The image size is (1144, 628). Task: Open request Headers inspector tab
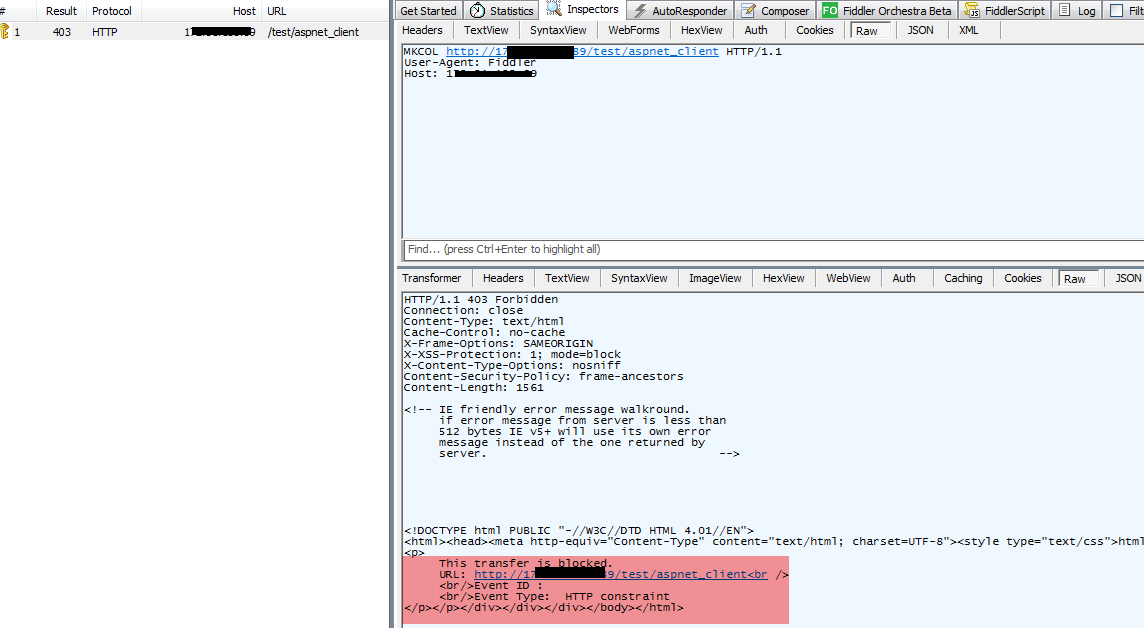tap(422, 30)
